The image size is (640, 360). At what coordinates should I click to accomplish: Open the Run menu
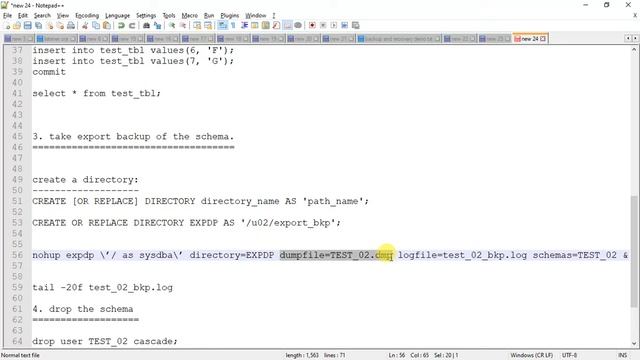click(x=209, y=16)
